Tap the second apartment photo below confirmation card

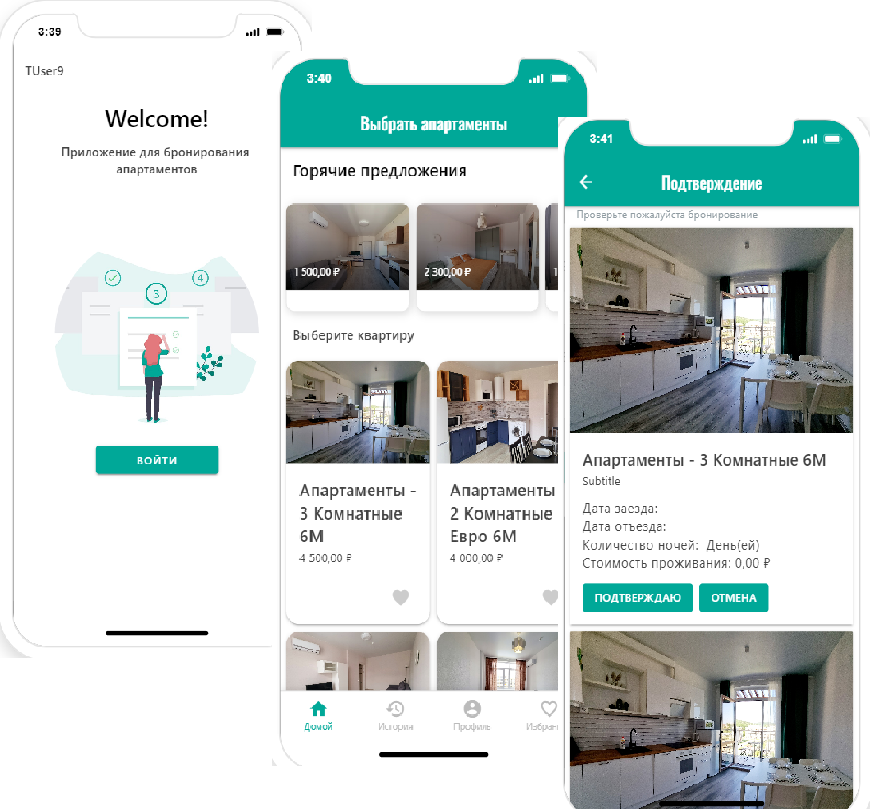pyautogui.click(x=711, y=719)
